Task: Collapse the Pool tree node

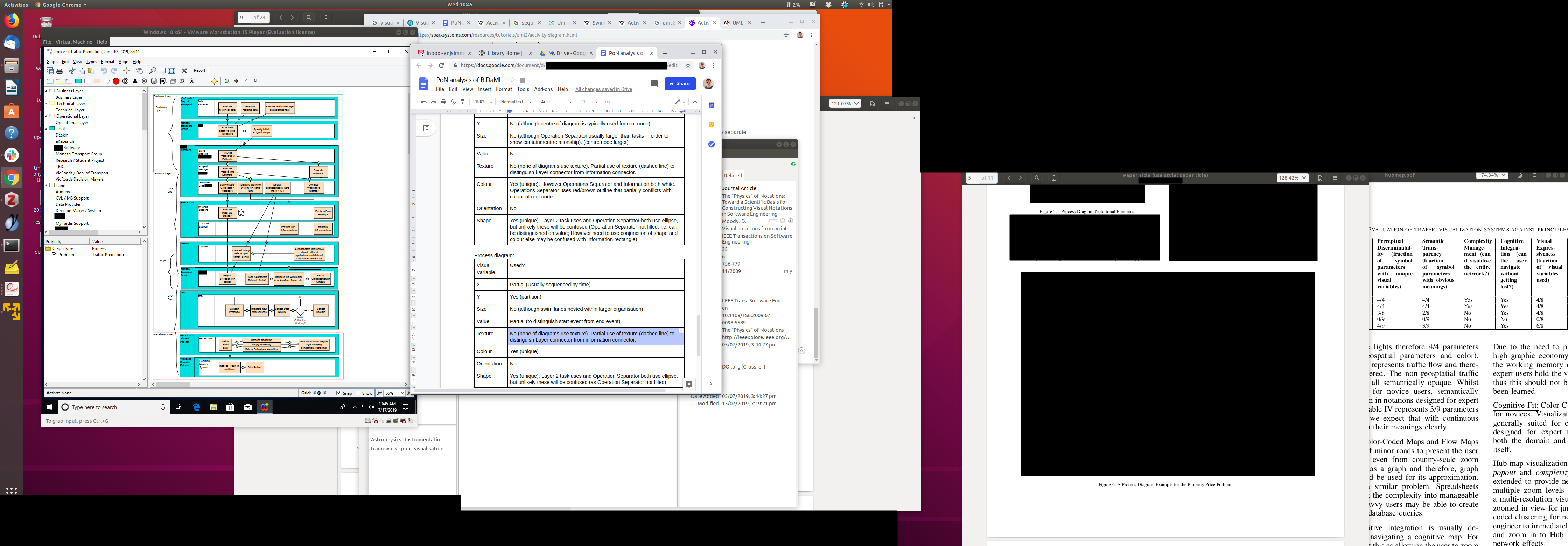Action: pyautogui.click(x=47, y=128)
